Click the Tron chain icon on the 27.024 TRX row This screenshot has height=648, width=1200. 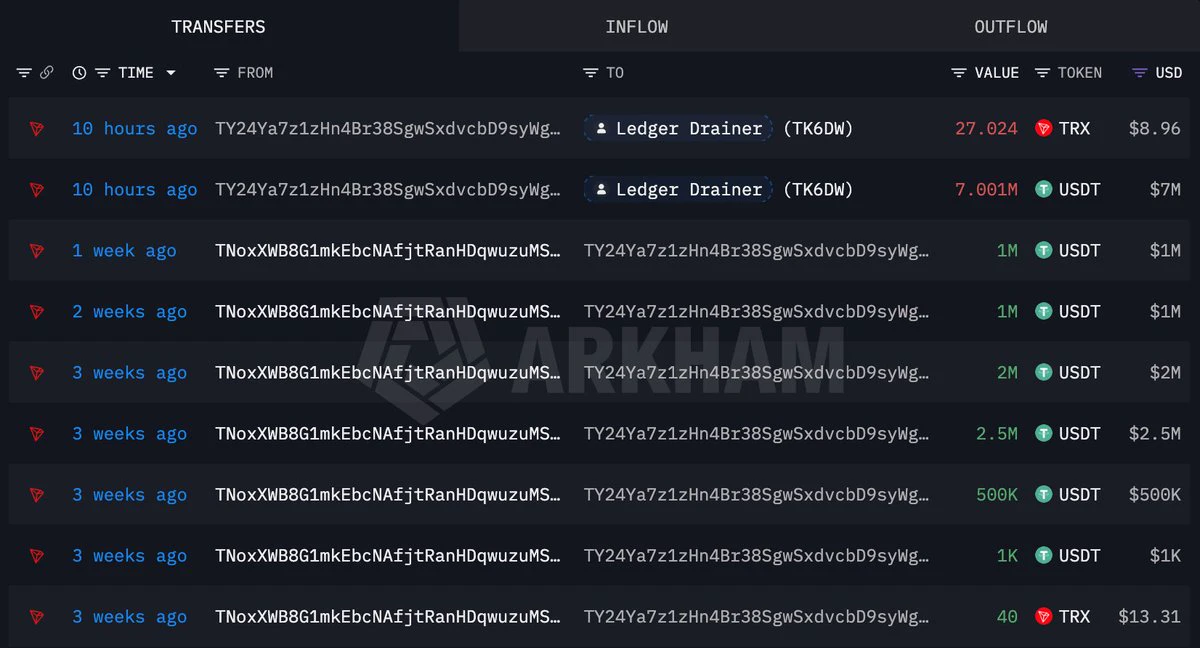(x=37, y=129)
